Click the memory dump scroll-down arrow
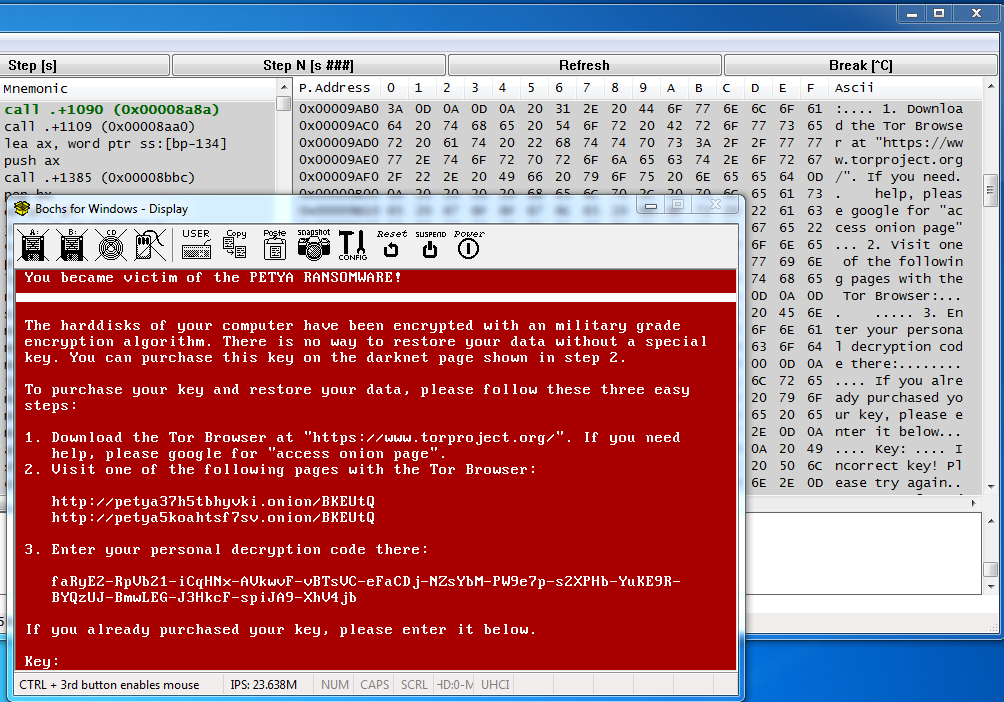 click(x=991, y=487)
